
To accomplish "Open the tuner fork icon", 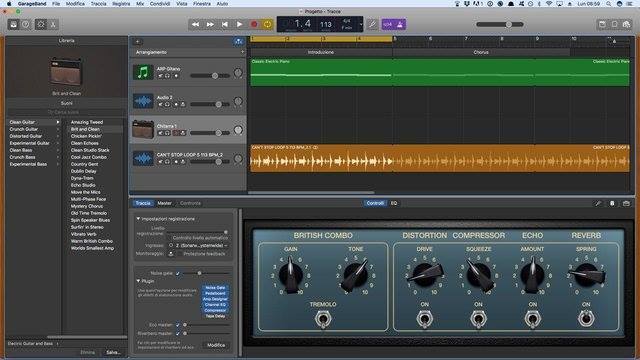I will [x=372, y=24].
